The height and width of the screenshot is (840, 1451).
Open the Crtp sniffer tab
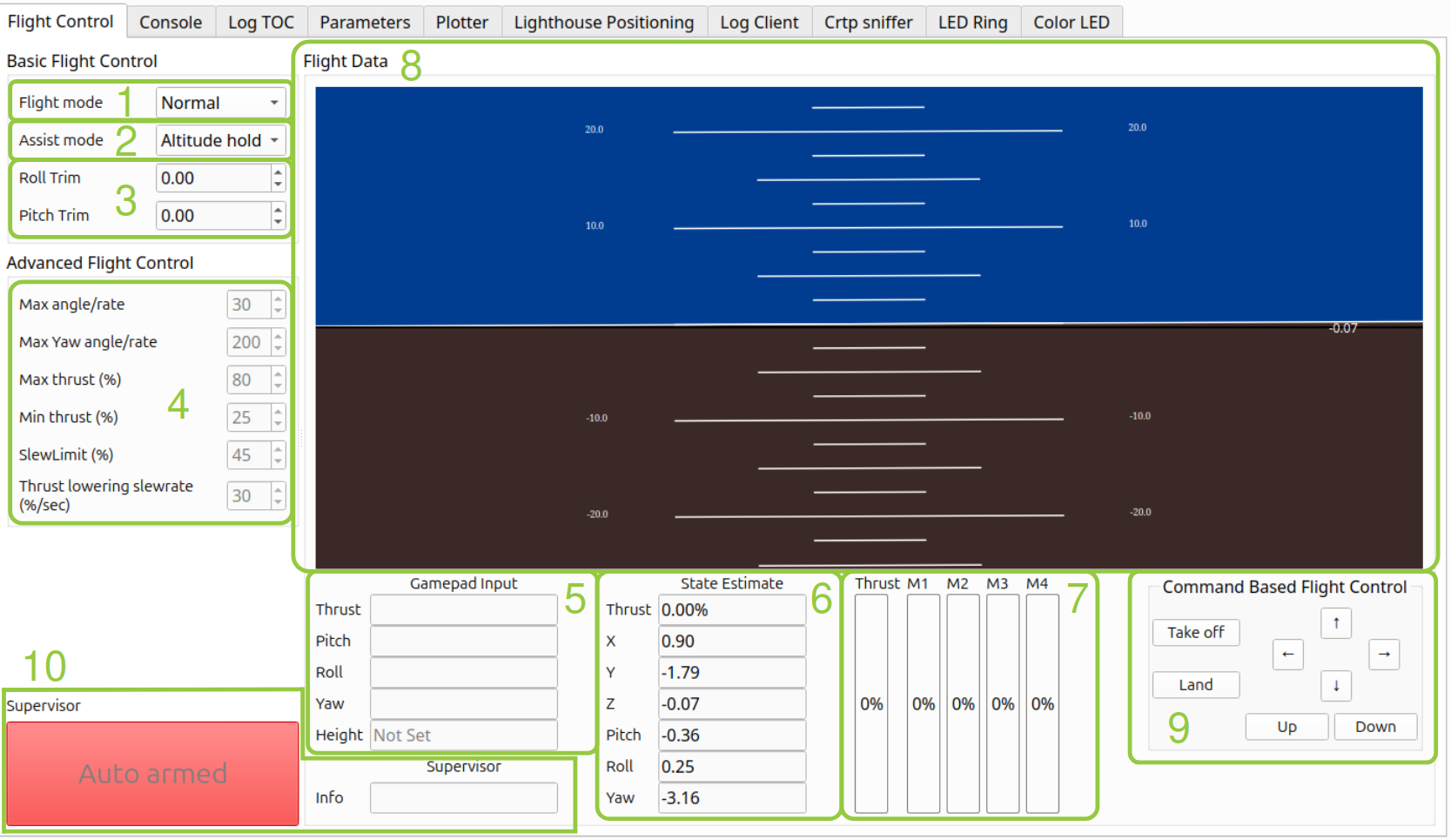(x=868, y=22)
